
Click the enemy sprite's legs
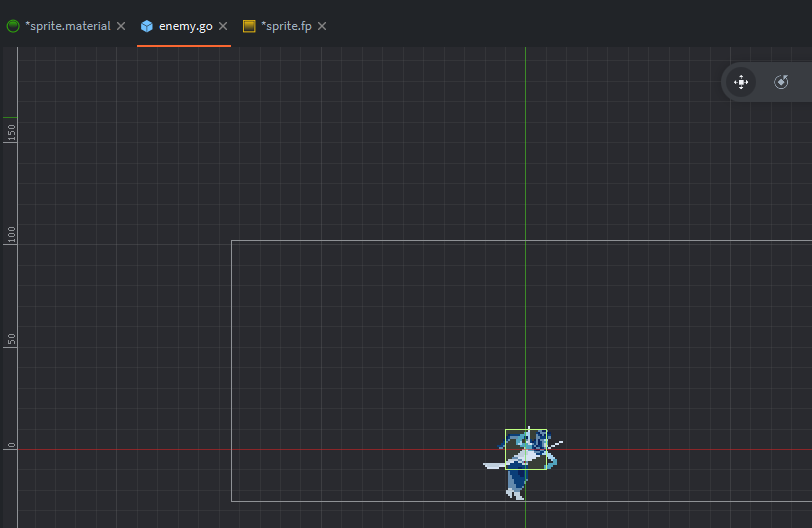click(515, 485)
